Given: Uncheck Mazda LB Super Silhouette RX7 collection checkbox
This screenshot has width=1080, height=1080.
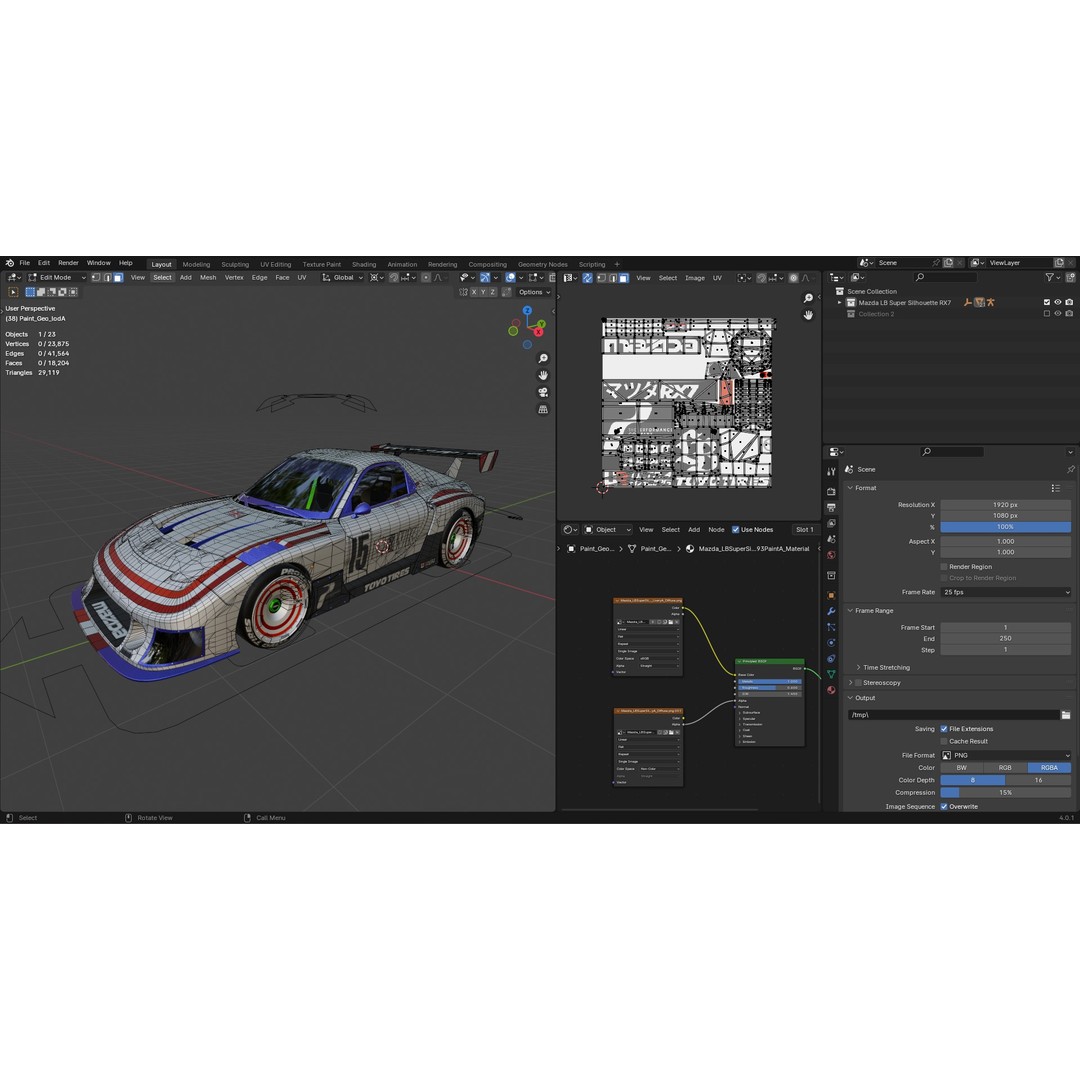Looking at the screenshot, I should (1047, 302).
